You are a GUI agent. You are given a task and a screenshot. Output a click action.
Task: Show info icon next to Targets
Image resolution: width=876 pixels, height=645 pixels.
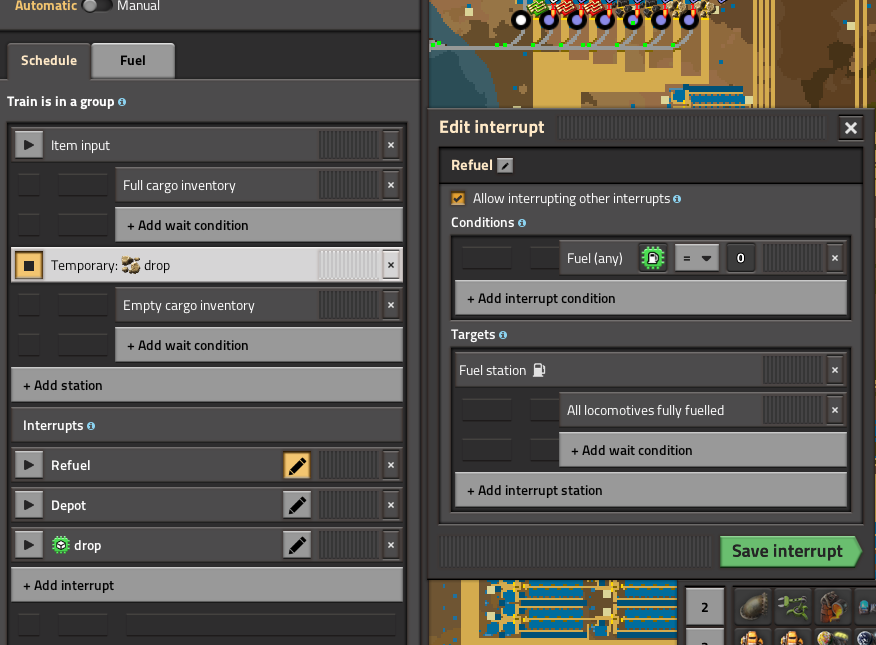(503, 335)
